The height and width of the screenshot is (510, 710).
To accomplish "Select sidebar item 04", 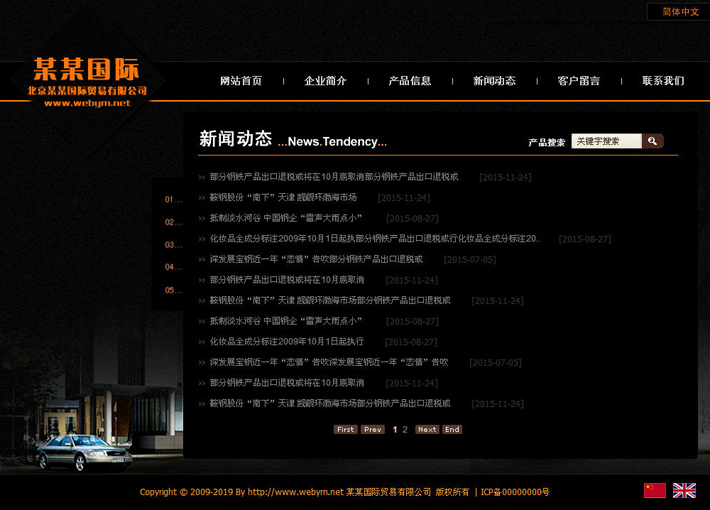I will coord(173,267).
